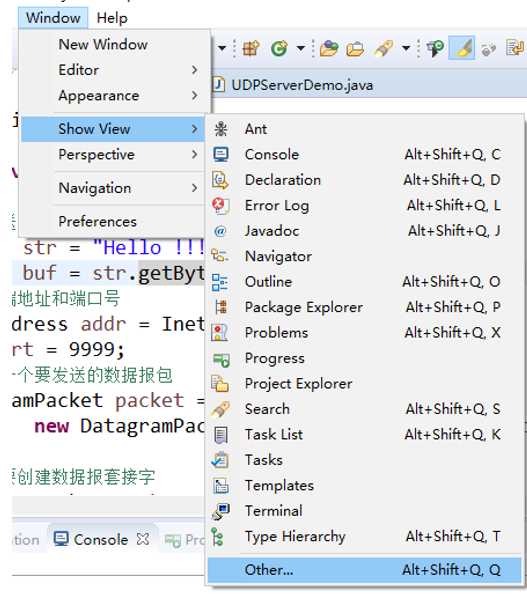Viewport: 527px width, 598px height.
Task: Expand the Appearance submenu
Action: [x=114, y=95]
